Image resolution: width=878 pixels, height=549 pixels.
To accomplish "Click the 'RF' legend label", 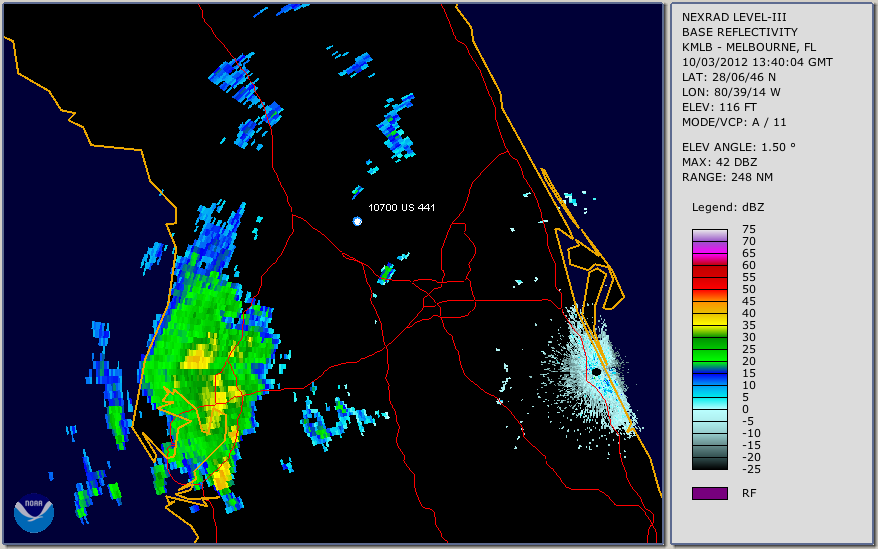I will tap(749, 493).
